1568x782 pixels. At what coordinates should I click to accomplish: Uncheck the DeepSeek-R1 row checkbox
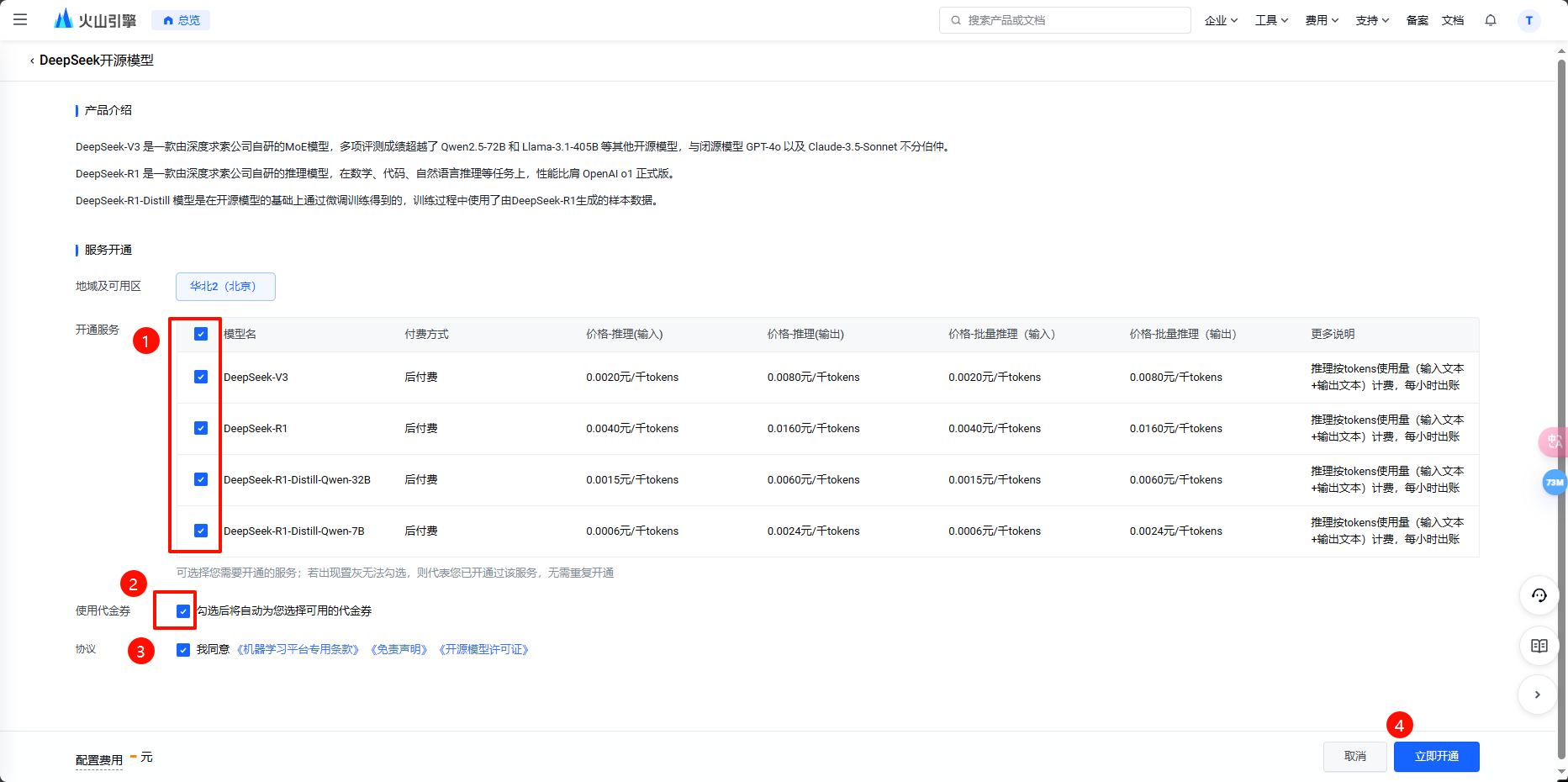pyautogui.click(x=201, y=428)
